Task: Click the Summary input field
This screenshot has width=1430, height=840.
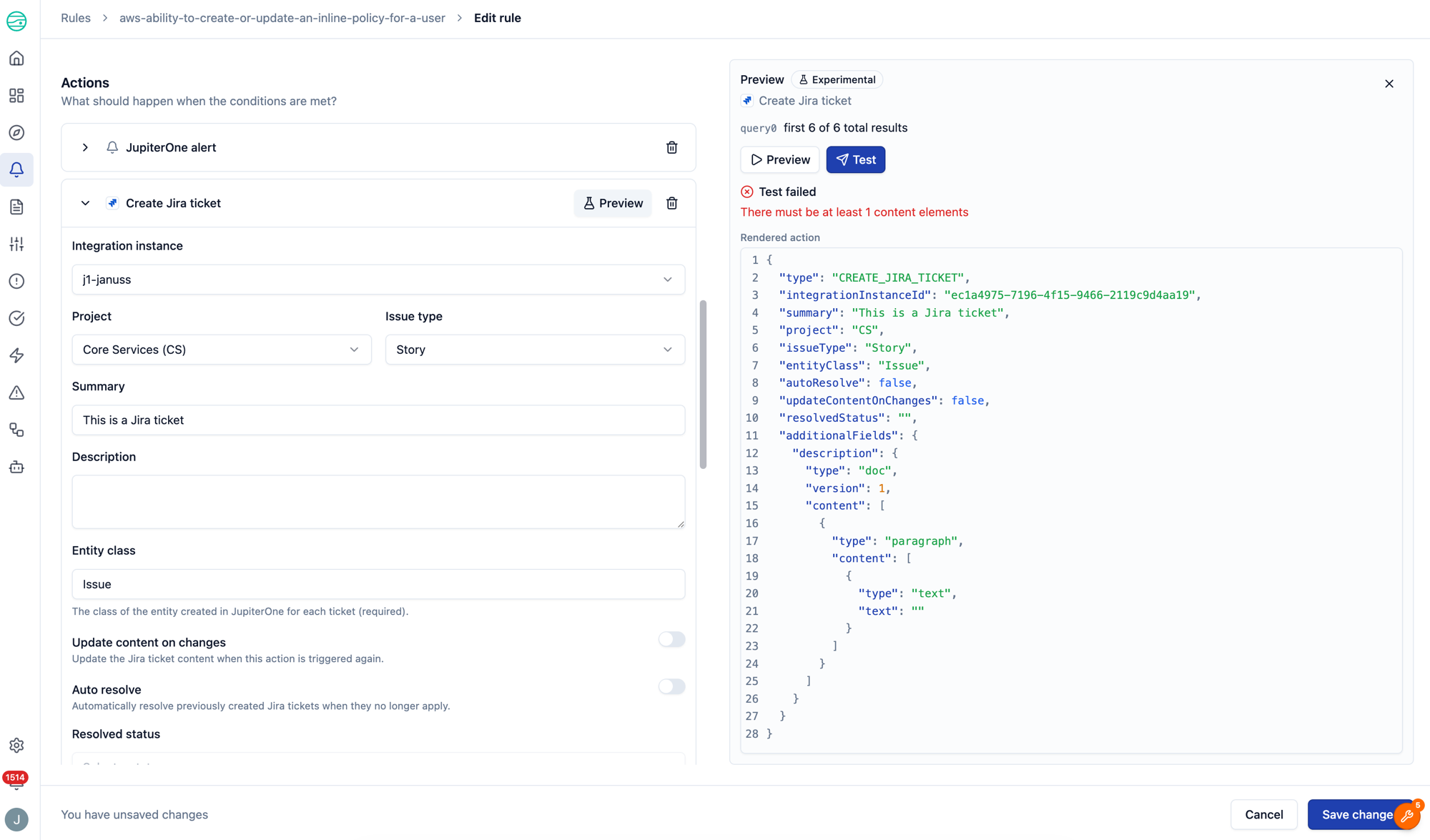Action: pos(378,420)
